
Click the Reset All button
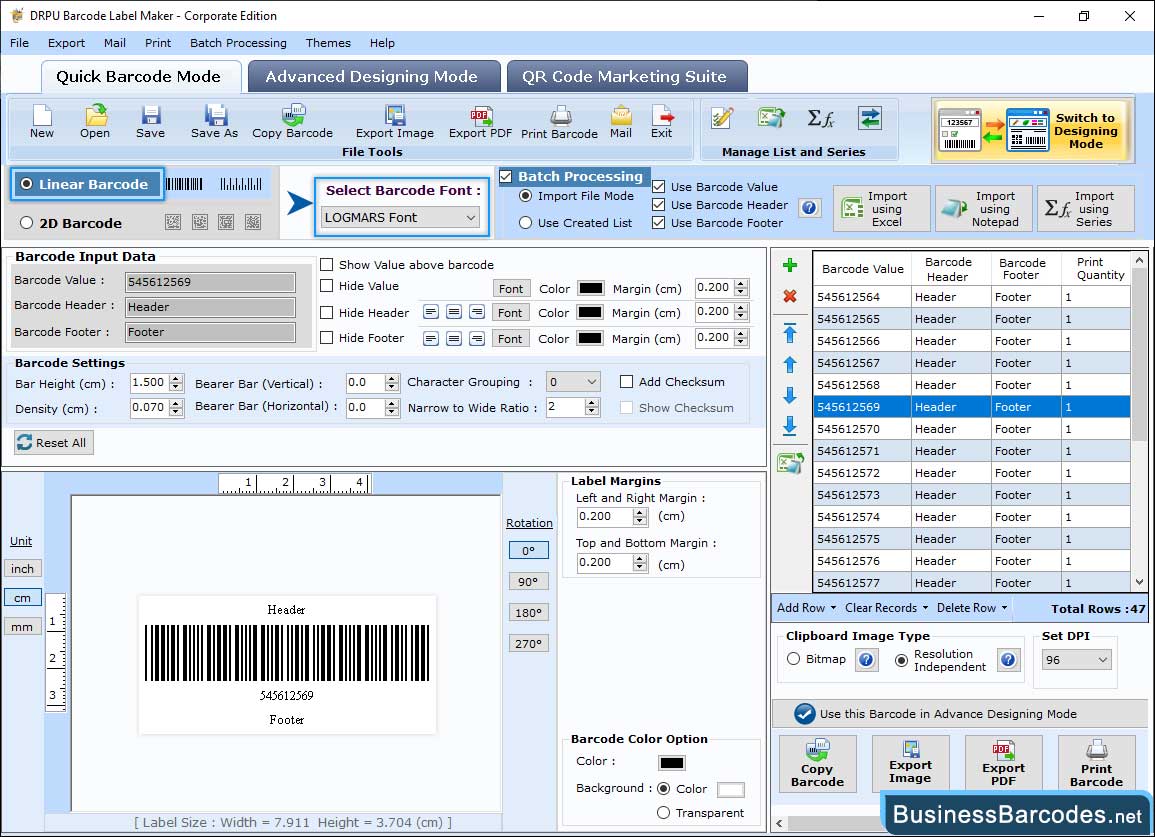pos(54,442)
